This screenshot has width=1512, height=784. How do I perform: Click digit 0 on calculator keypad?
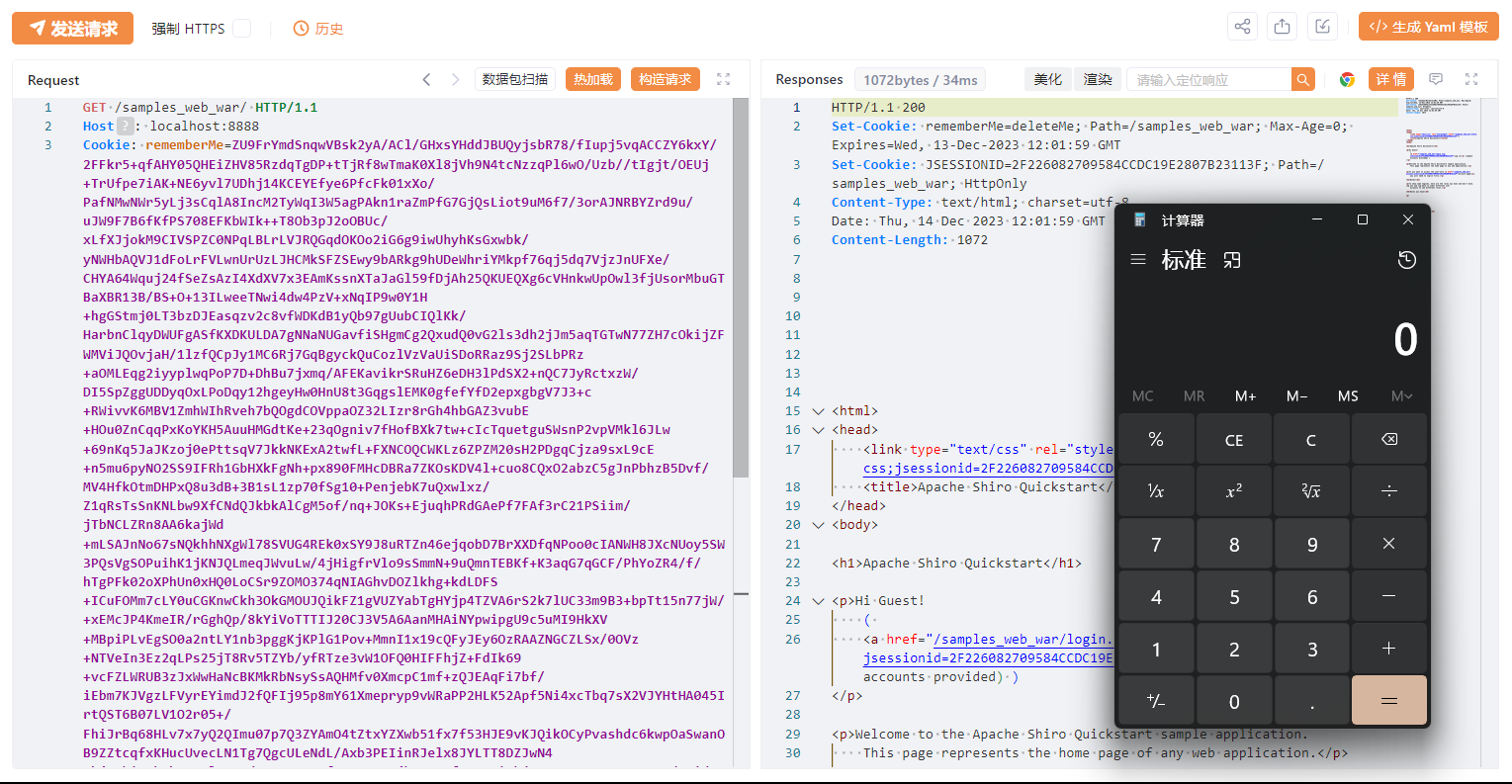pos(1234,701)
